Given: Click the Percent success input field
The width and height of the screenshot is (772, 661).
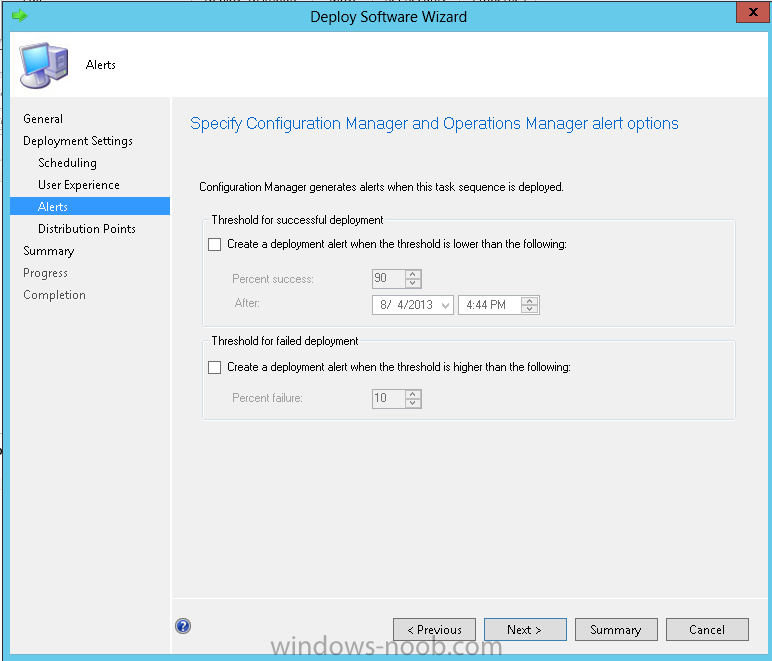Looking at the screenshot, I should click(x=387, y=279).
